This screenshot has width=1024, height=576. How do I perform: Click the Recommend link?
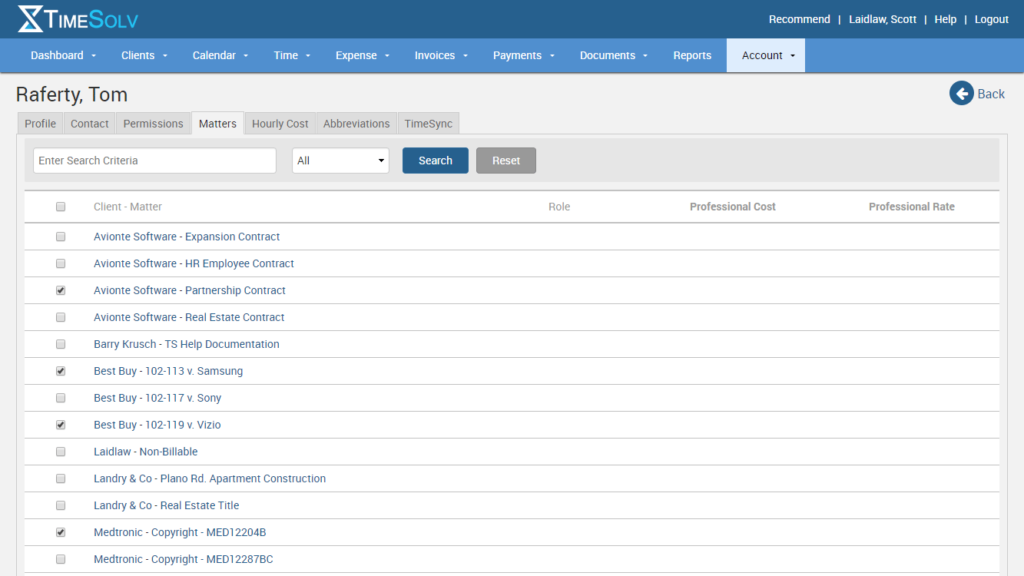pos(799,20)
